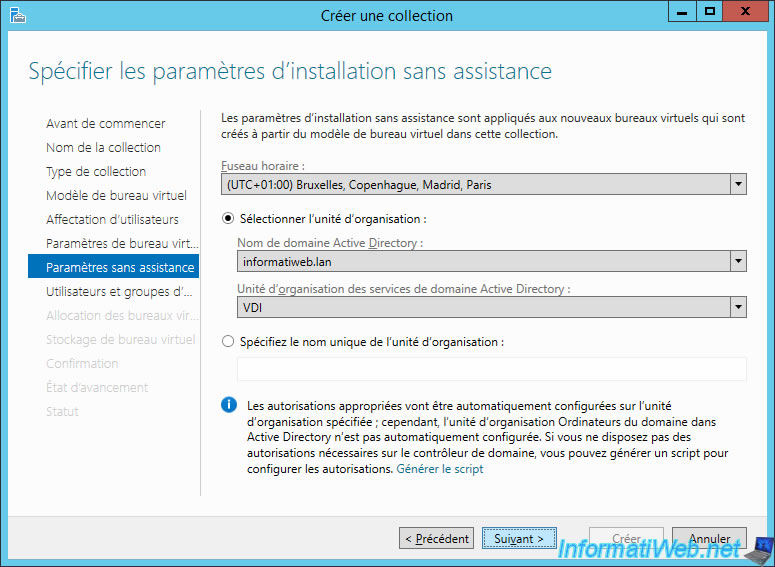Click the organizational unit distinguished name text field
775x567 pixels.
[491, 369]
